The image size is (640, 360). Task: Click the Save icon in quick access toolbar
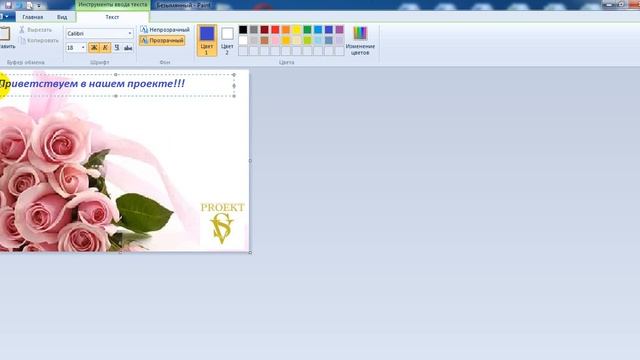tap(8, 5)
